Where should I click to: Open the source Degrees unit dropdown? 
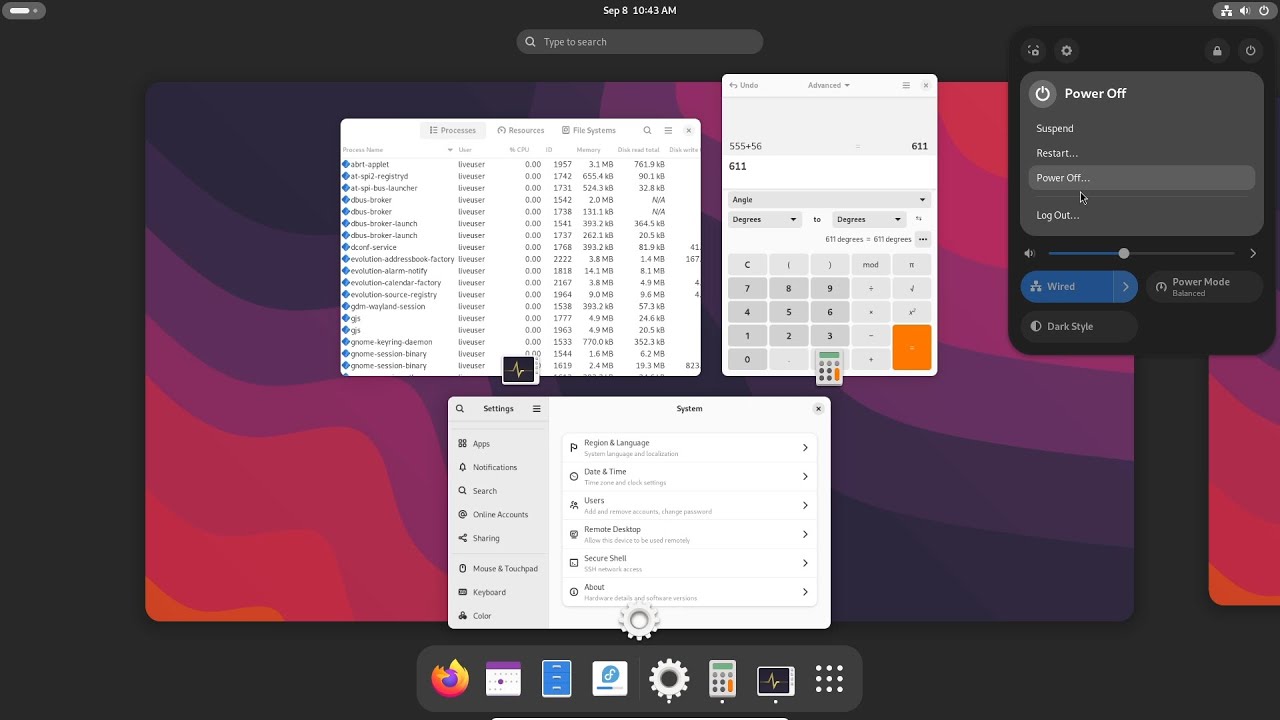764,219
